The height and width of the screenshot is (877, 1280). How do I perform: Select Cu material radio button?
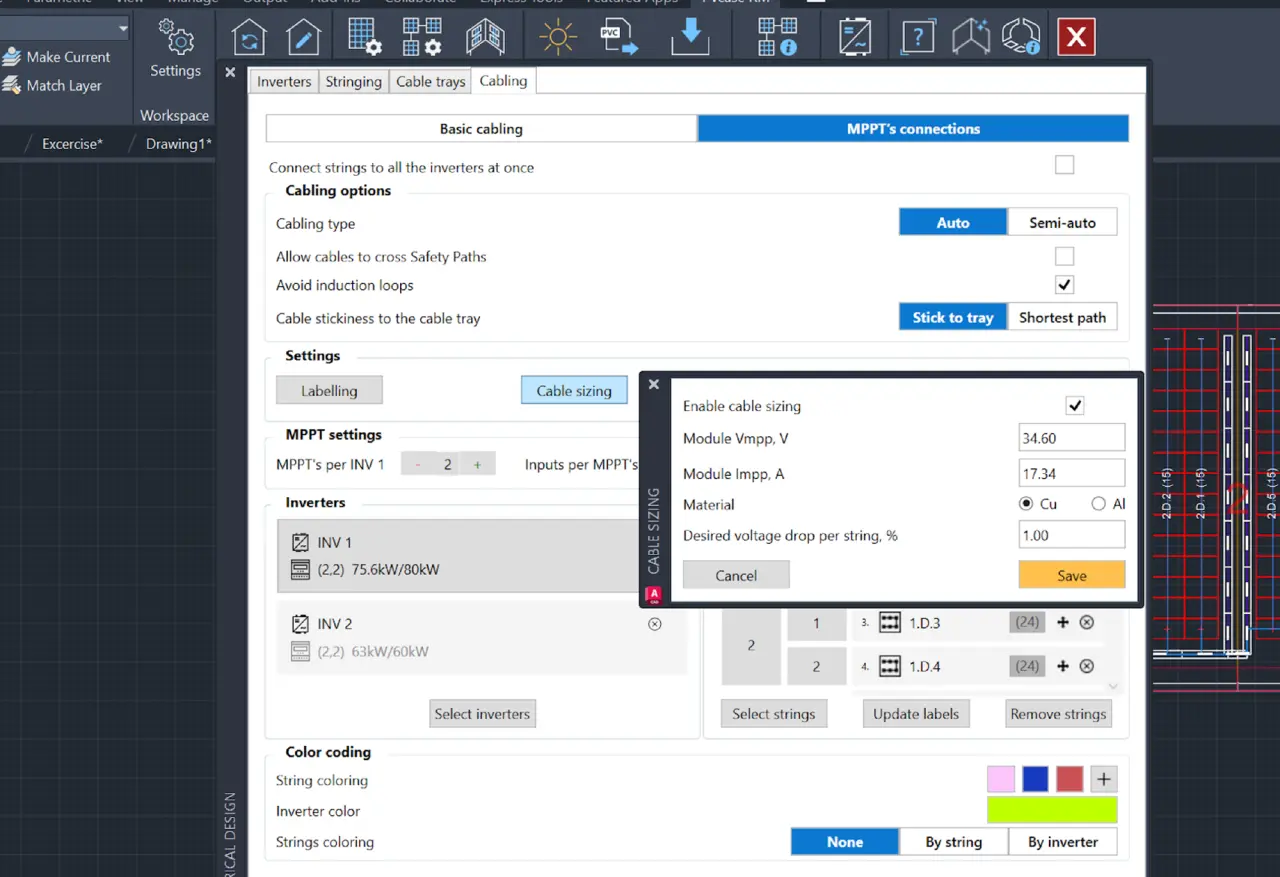click(1026, 504)
